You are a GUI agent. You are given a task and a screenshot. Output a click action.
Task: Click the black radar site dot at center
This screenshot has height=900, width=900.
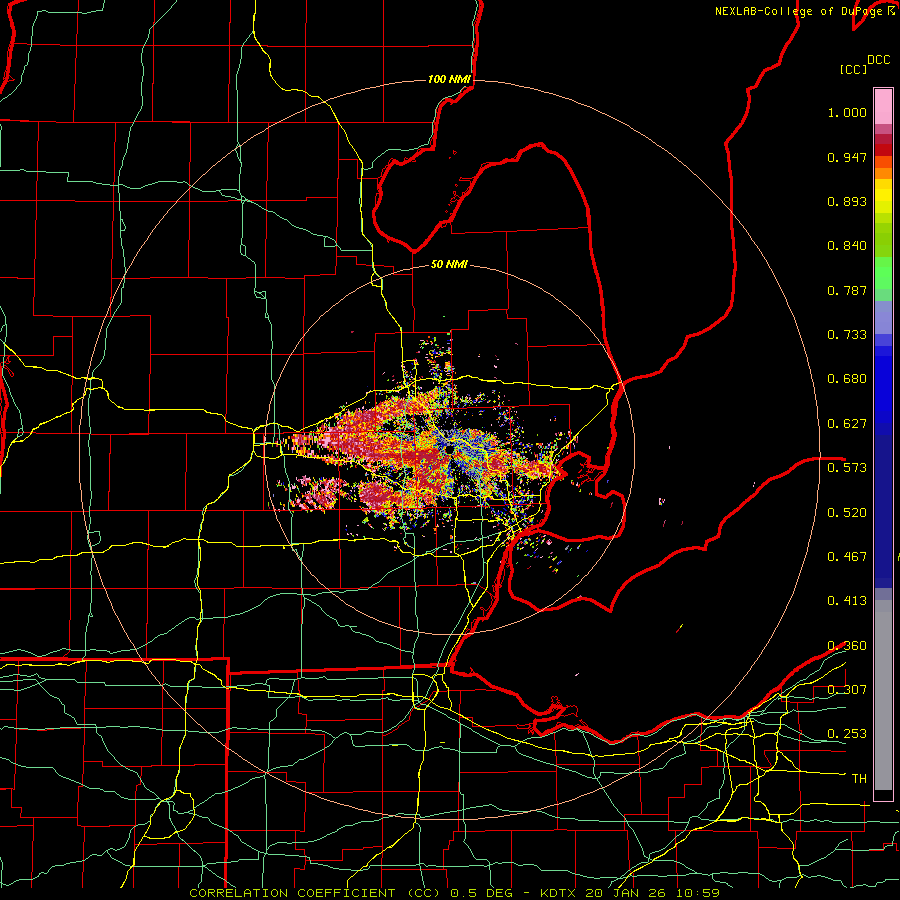(x=449, y=449)
